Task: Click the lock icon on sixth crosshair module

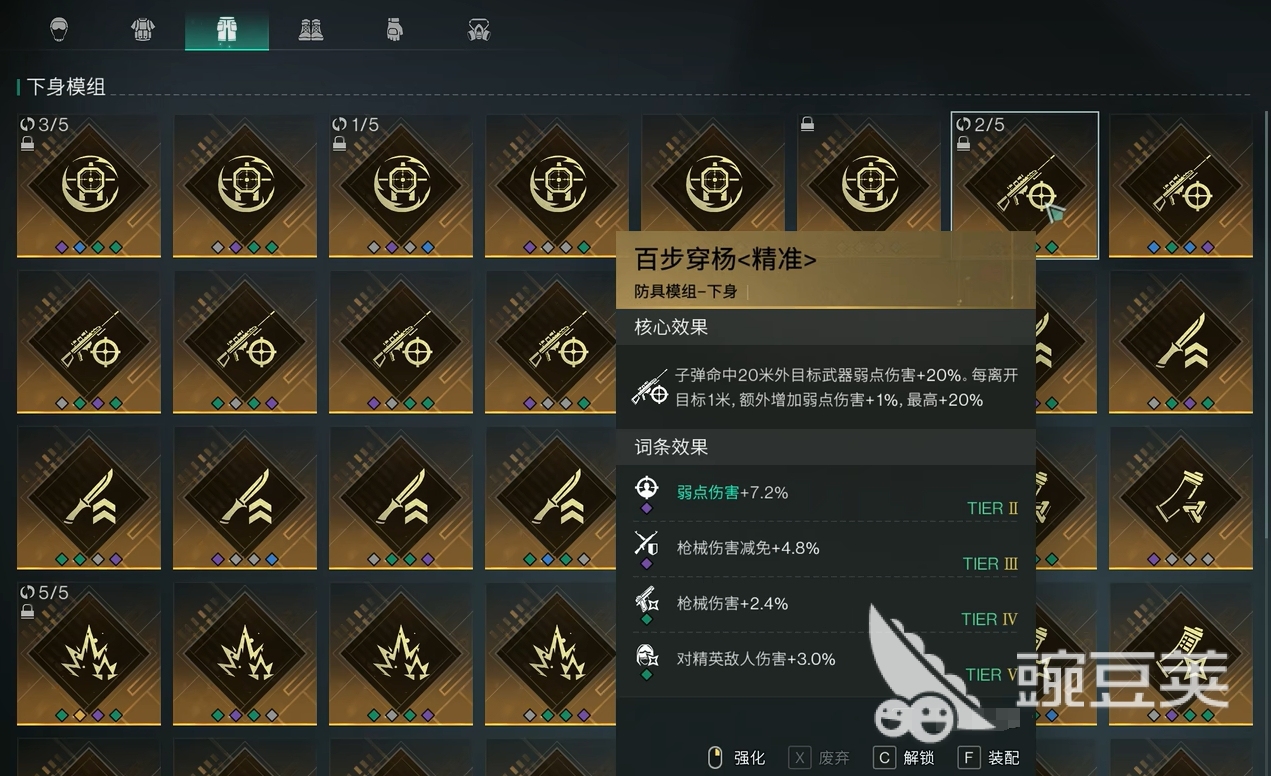Action: tap(808, 124)
